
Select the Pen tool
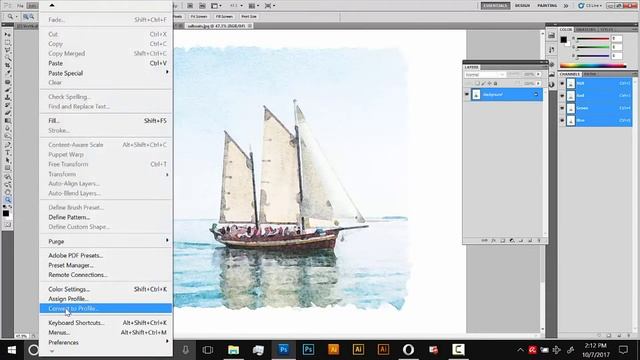point(7,145)
